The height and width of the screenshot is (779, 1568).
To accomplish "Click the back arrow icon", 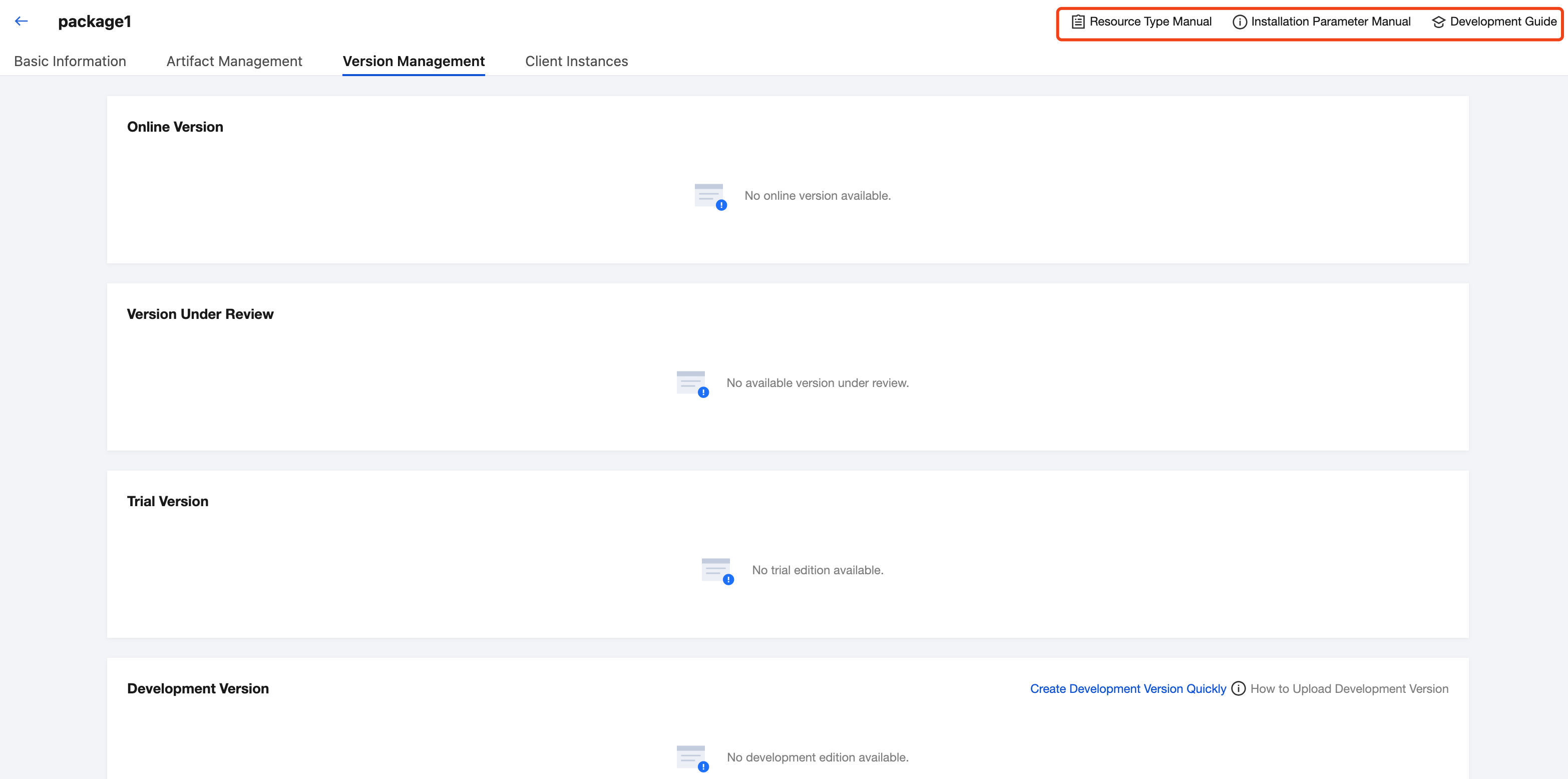I will pos(22,22).
